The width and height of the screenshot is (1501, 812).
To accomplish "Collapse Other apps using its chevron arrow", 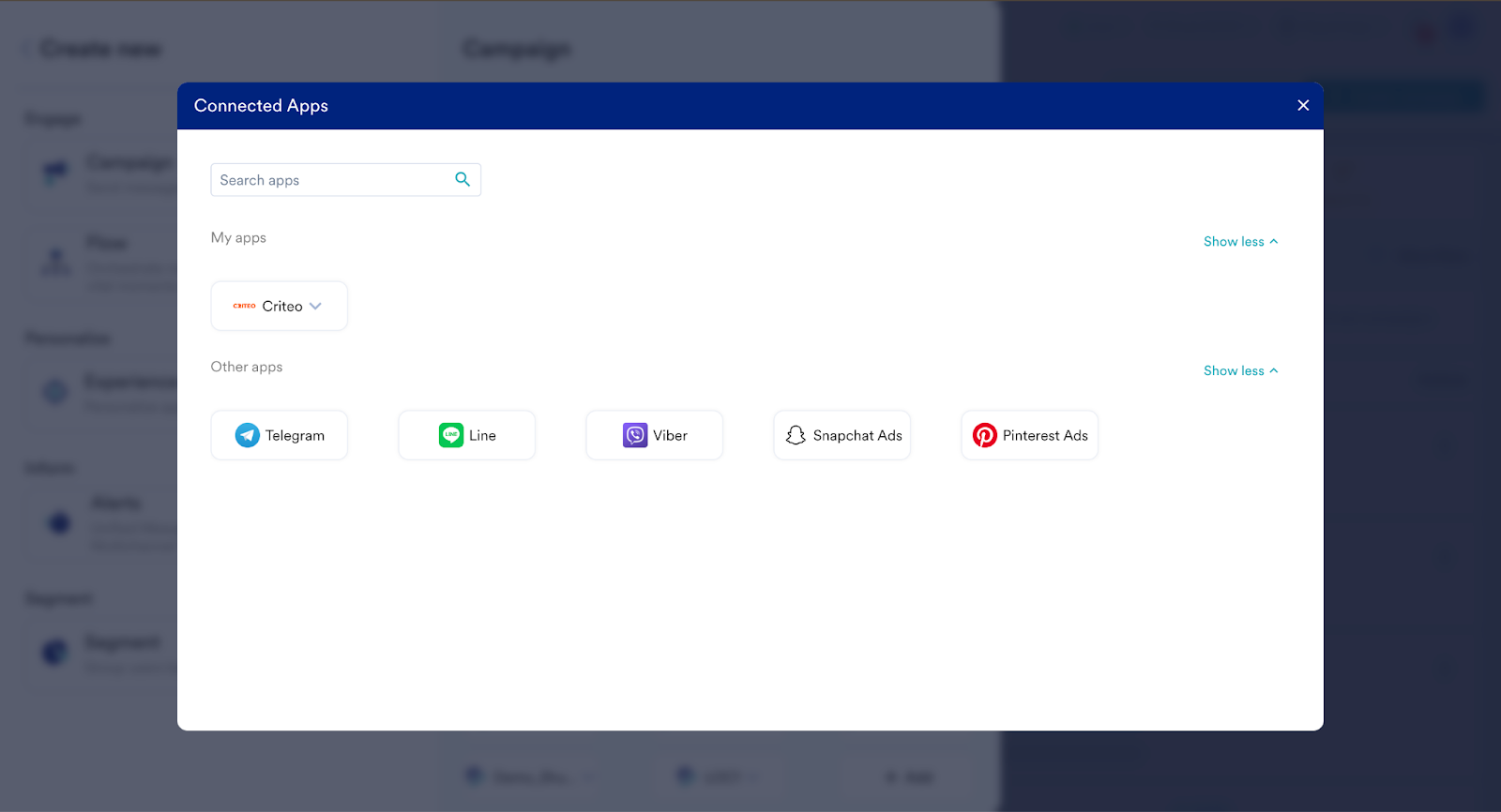I will tap(1274, 371).
